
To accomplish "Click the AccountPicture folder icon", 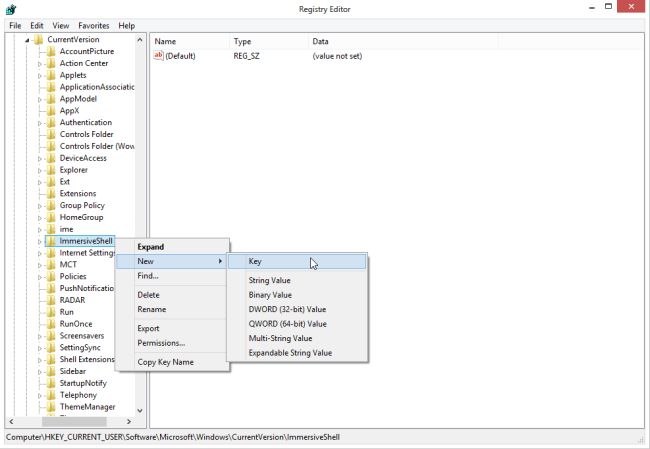I will pos(51,51).
